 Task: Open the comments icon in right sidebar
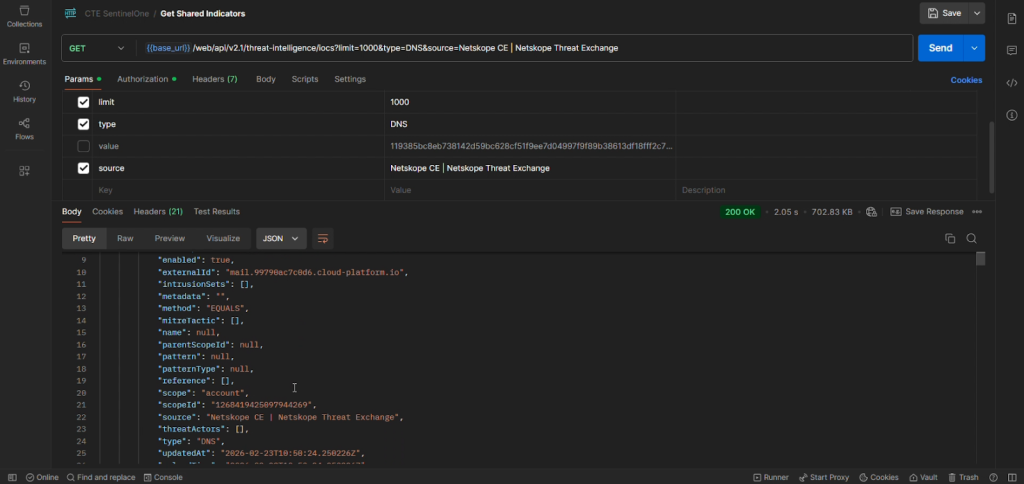coord(1012,50)
